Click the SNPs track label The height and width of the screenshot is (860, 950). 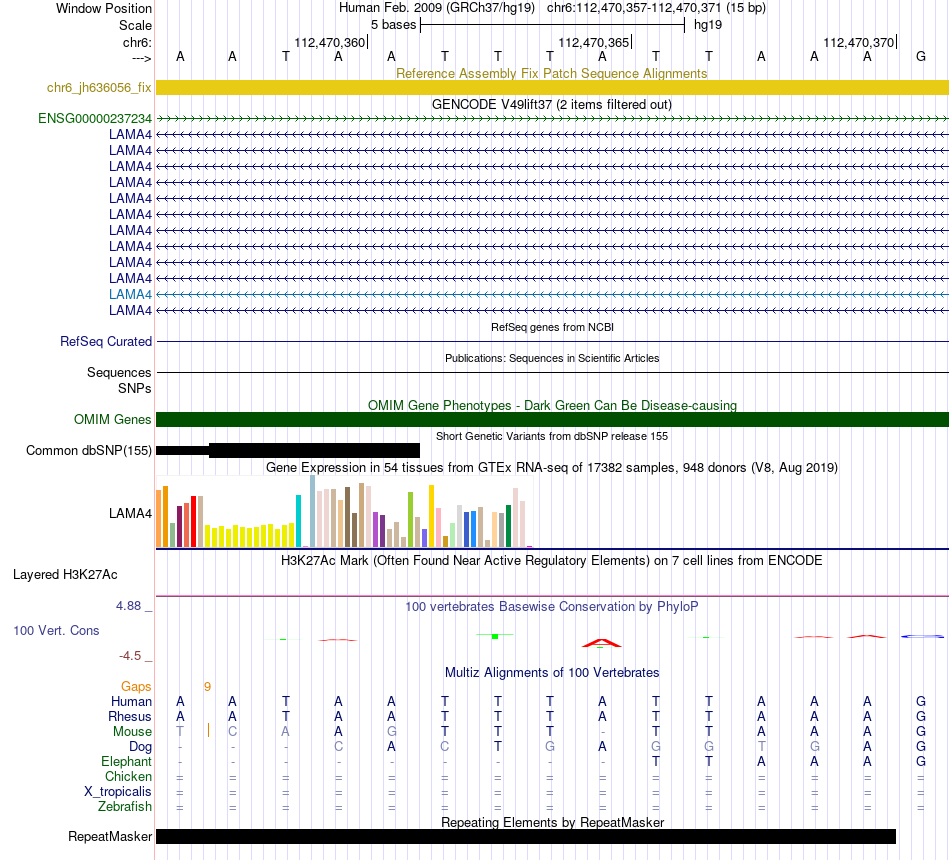[x=135, y=388]
